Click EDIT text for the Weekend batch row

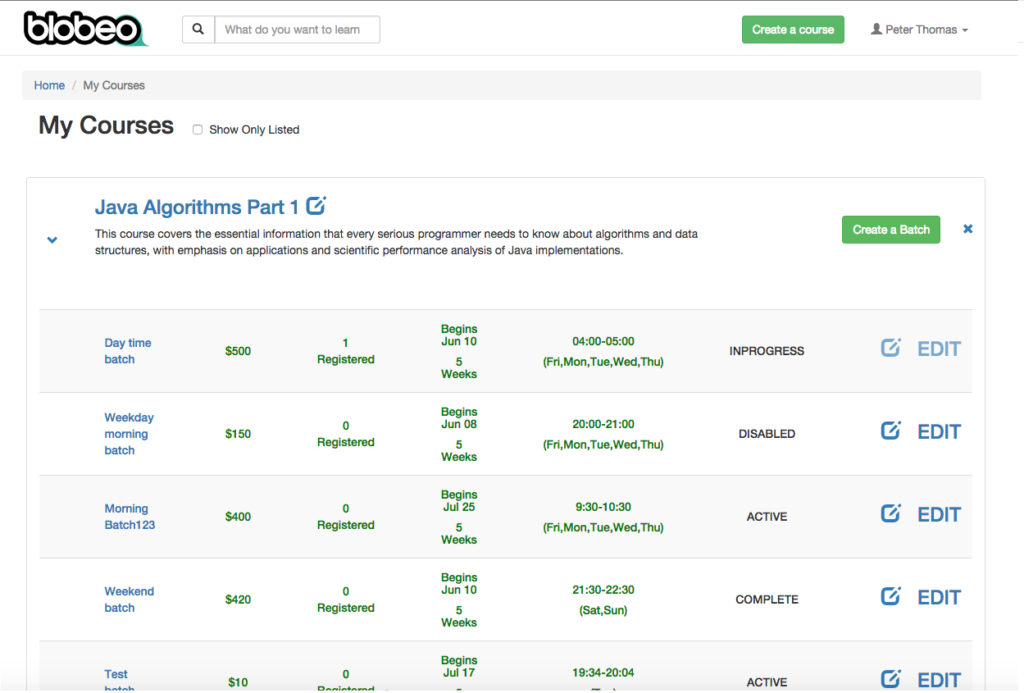click(x=939, y=597)
